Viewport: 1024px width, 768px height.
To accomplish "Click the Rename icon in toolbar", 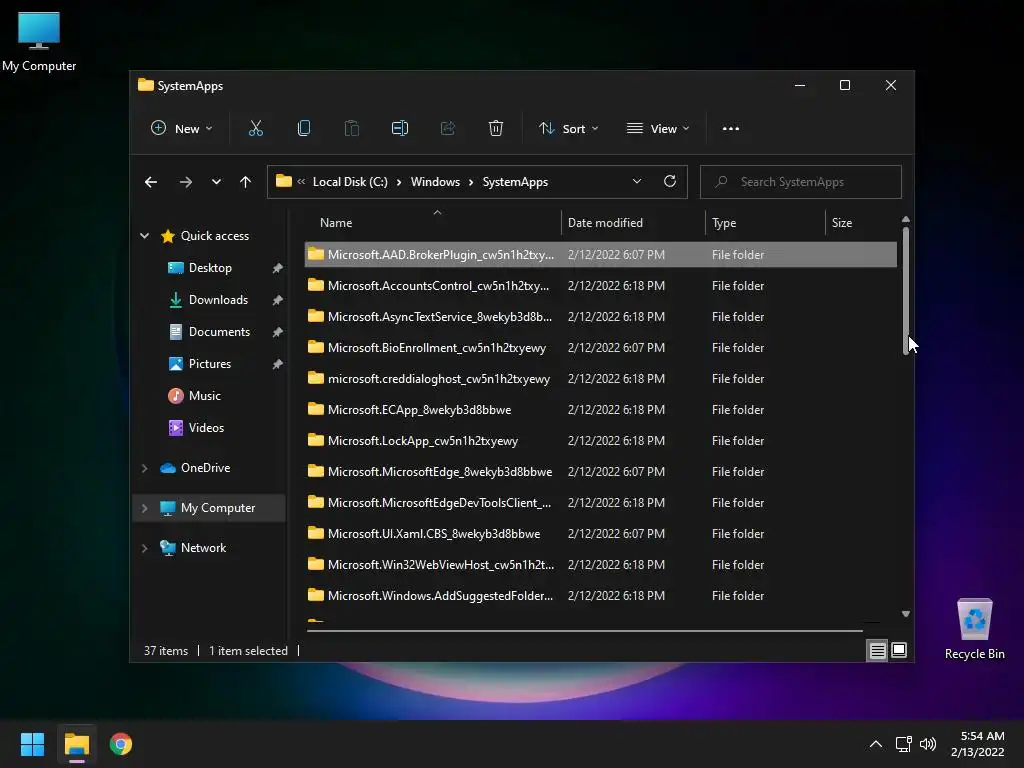I will [400, 129].
